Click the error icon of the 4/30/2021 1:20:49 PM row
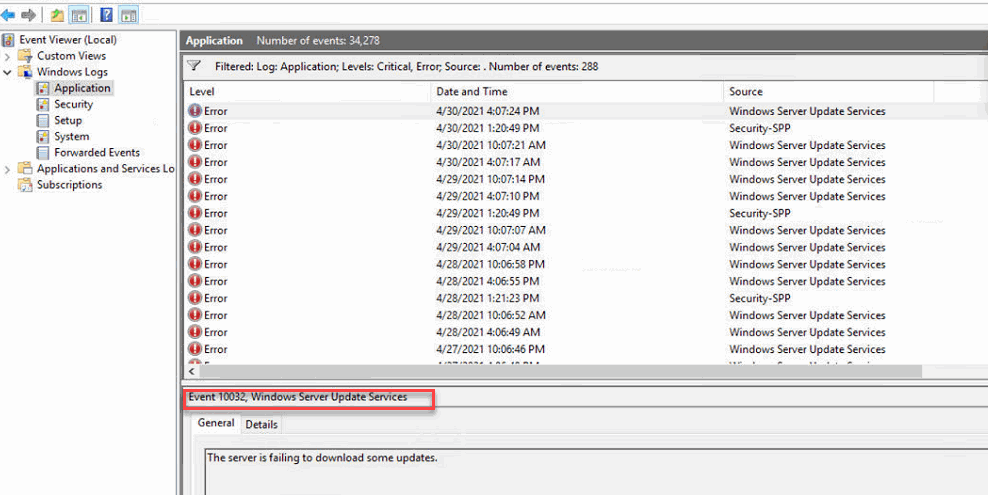This screenshot has height=495, width=988. click(x=195, y=128)
